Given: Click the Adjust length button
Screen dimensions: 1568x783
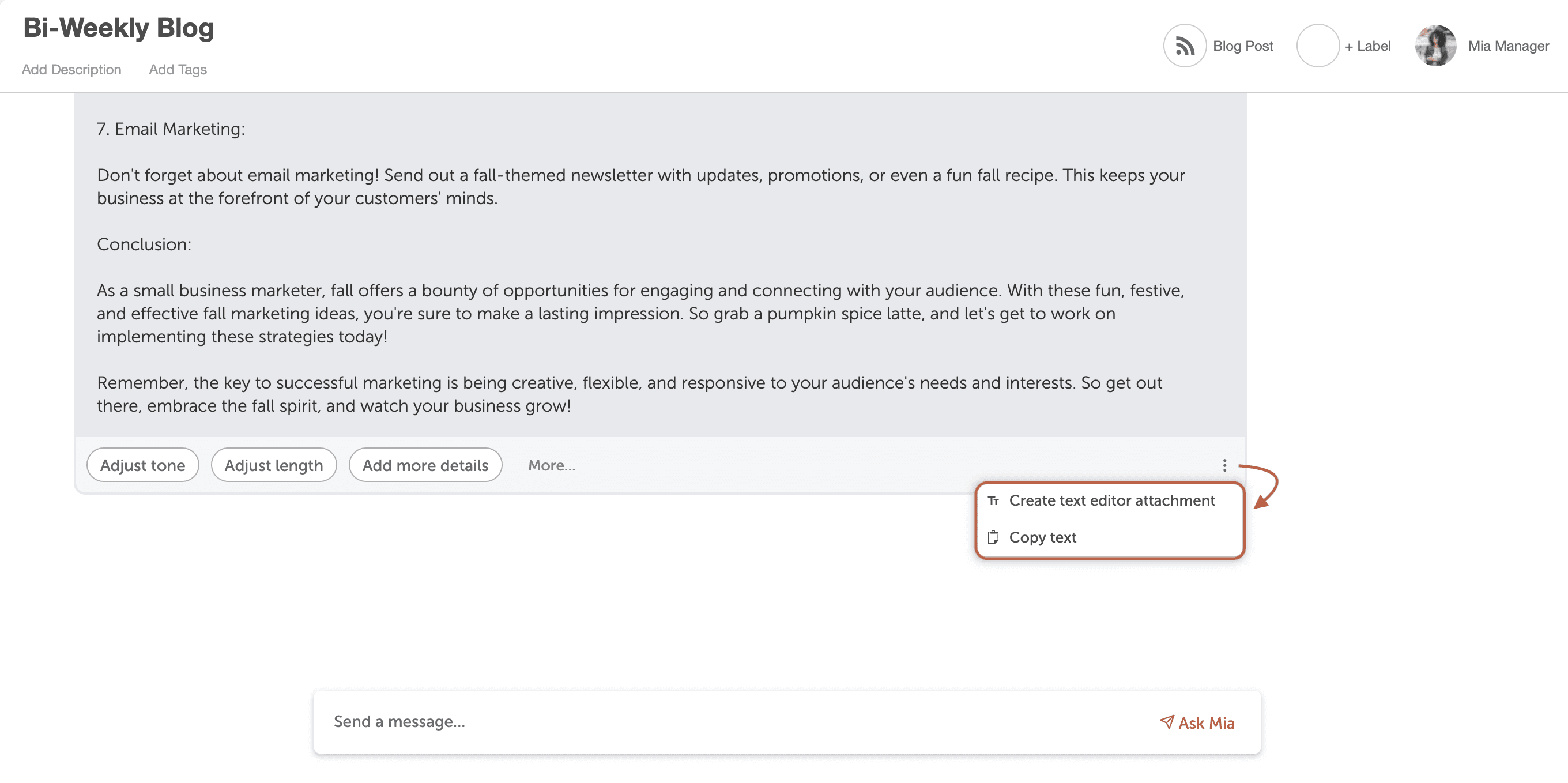Looking at the screenshot, I should coord(273,464).
